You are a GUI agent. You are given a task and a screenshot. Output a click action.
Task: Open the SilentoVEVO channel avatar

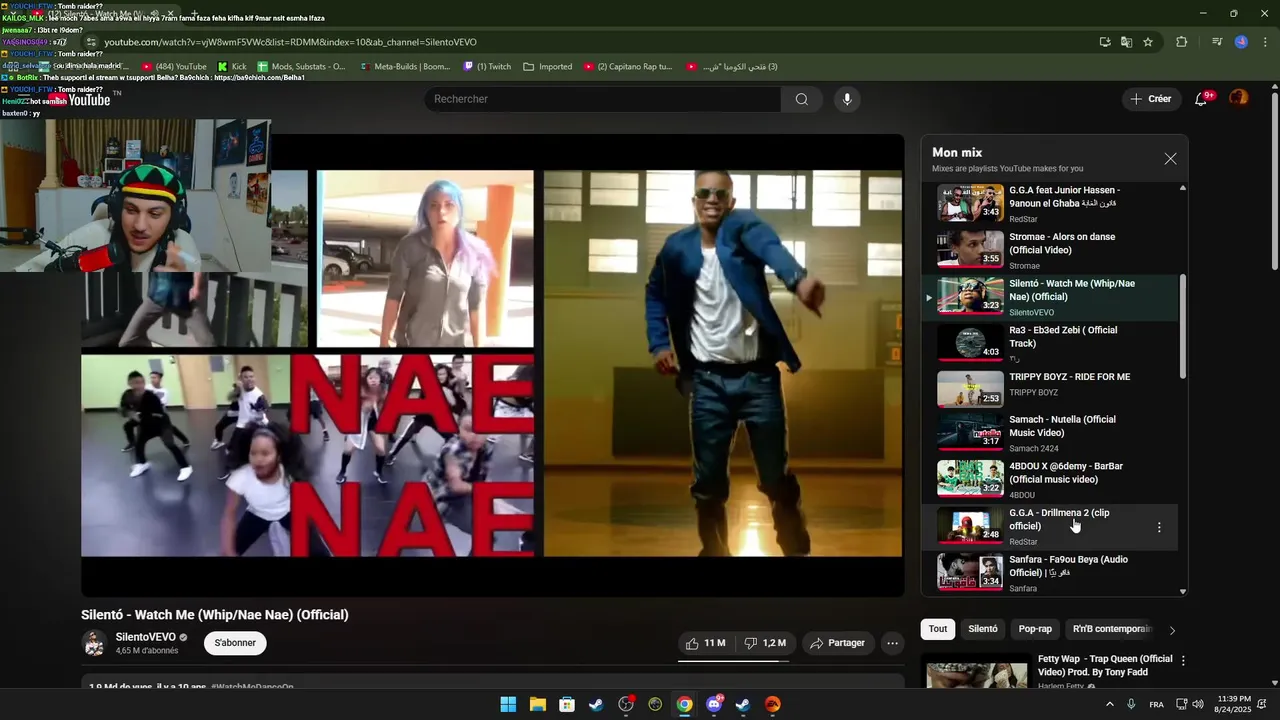pyautogui.click(x=94, y=643)
